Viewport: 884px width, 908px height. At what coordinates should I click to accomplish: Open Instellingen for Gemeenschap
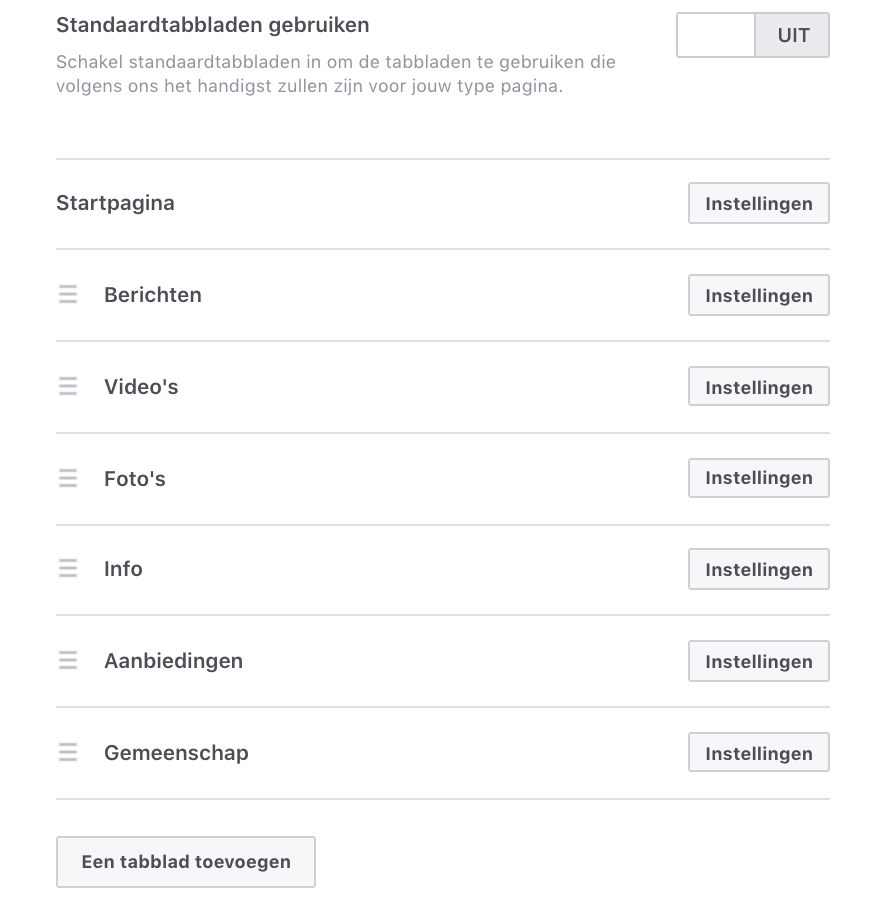[758, 752]
